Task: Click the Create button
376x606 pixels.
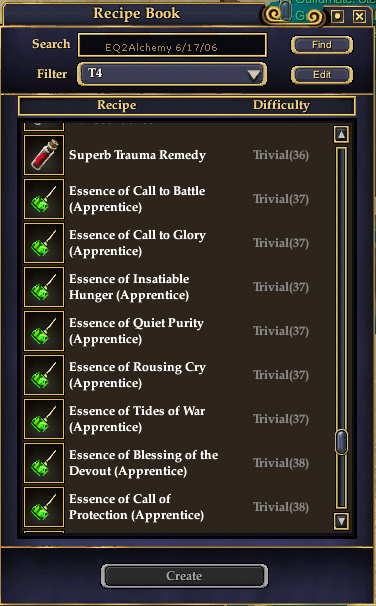Action: (184, 576)
